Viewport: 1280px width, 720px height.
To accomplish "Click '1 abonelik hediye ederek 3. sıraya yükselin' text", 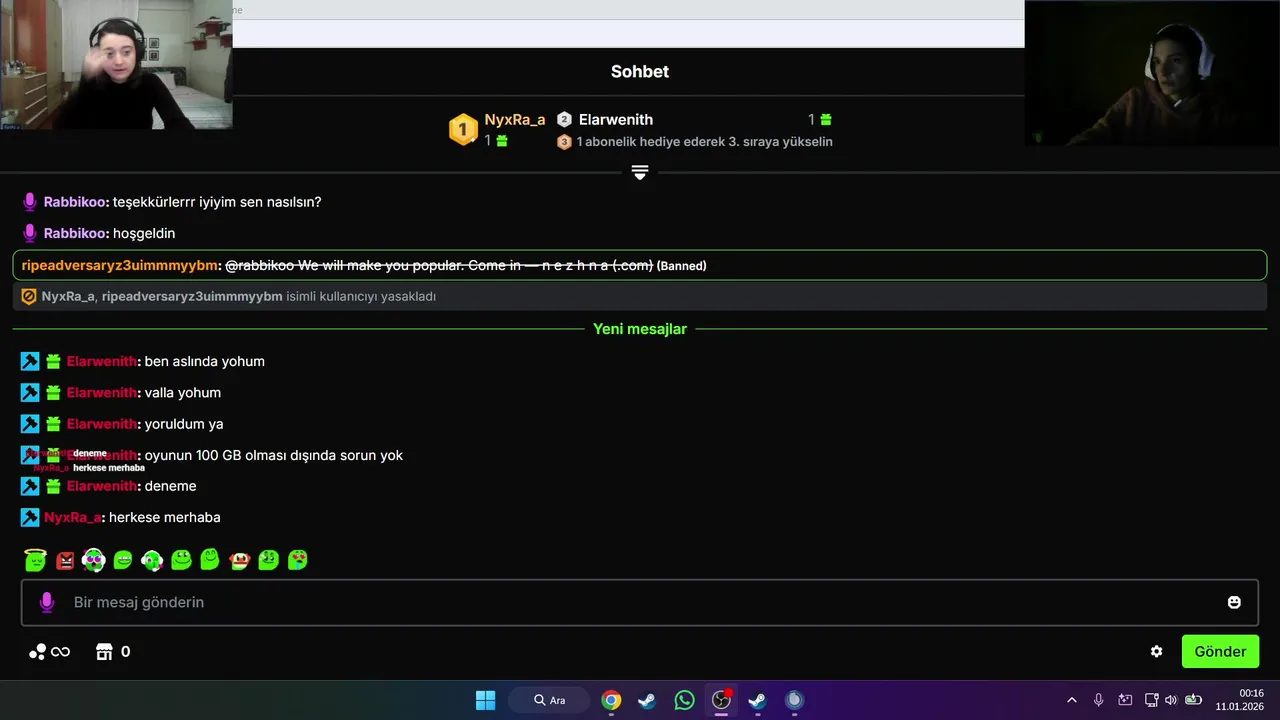I will (x=705, y=142).
